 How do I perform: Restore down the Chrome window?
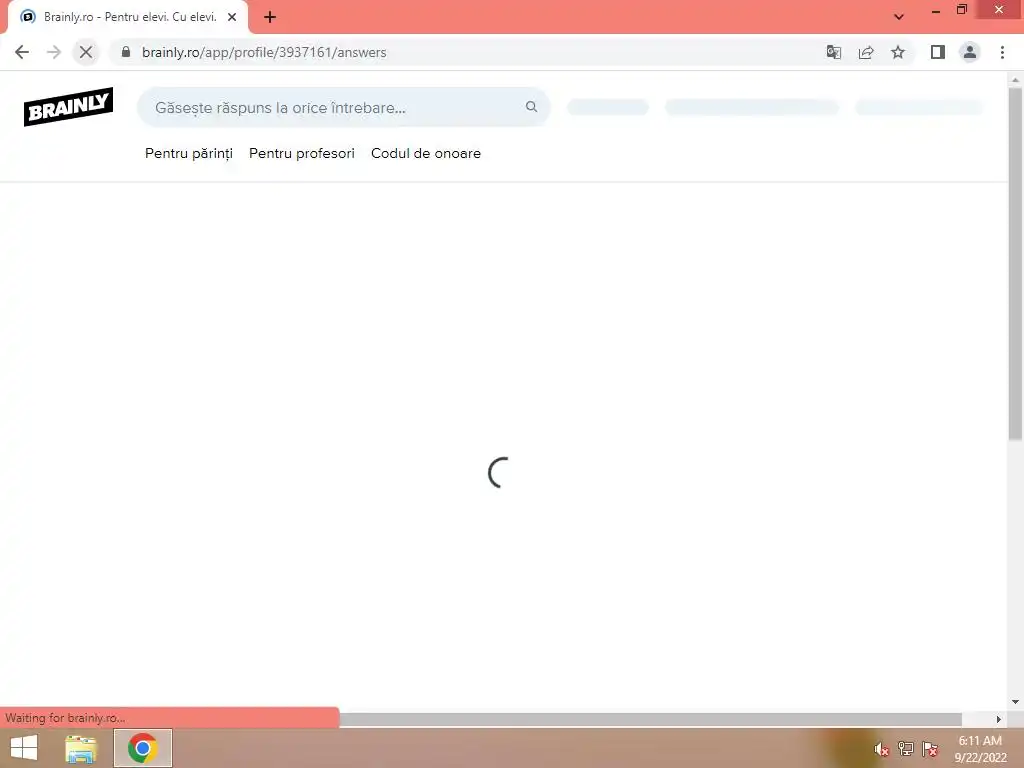(x=962, y=10)
